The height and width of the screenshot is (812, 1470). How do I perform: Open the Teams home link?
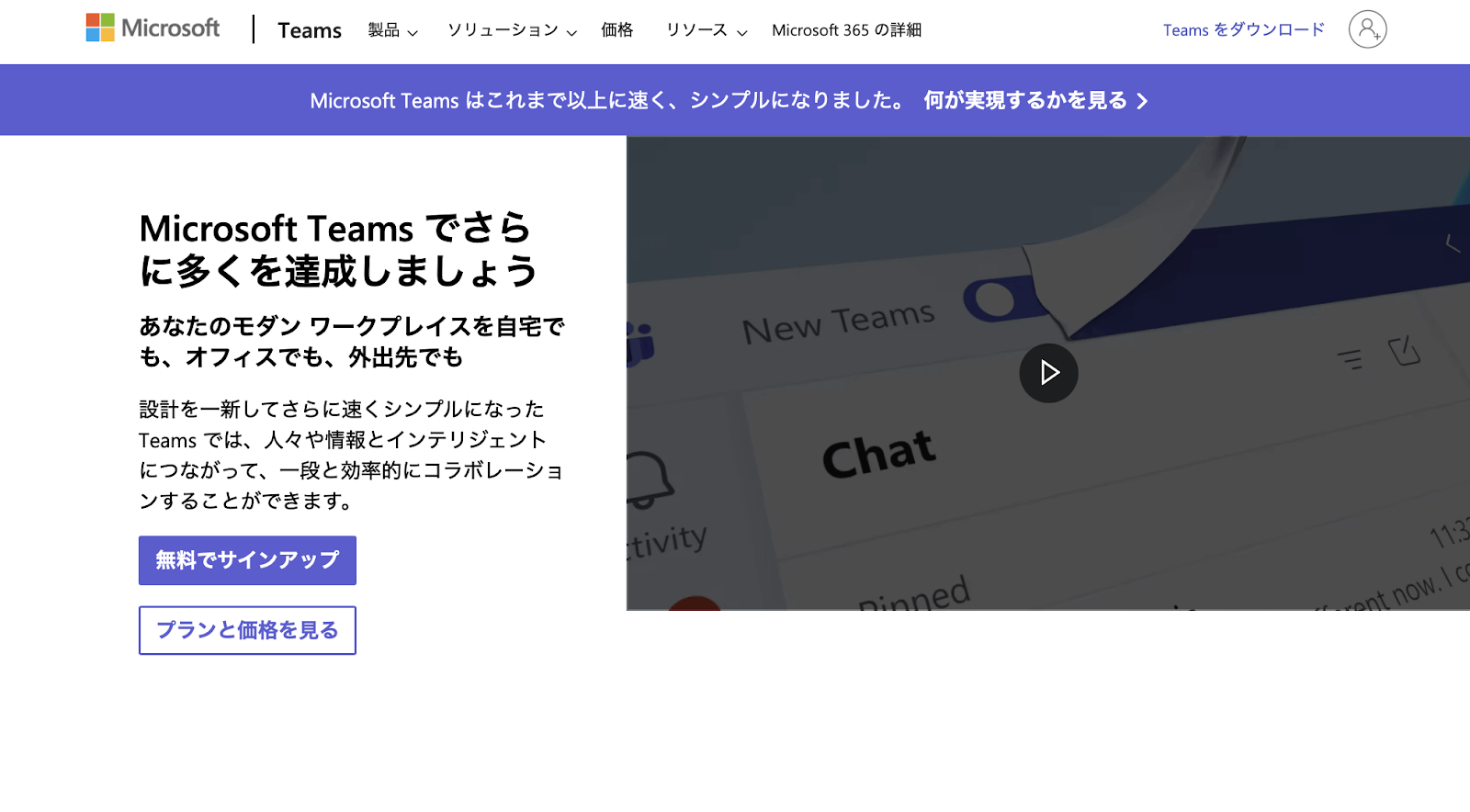310,30
